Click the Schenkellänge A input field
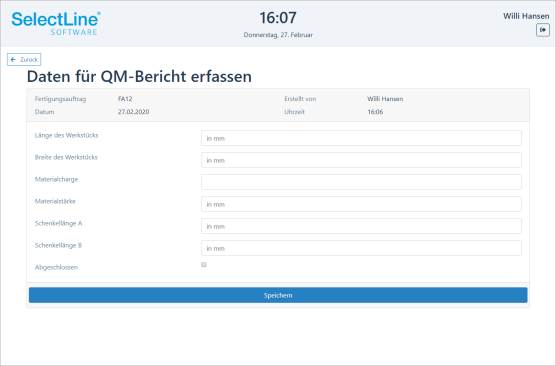Viewport: 556px width, 366px height. point(361,226)
